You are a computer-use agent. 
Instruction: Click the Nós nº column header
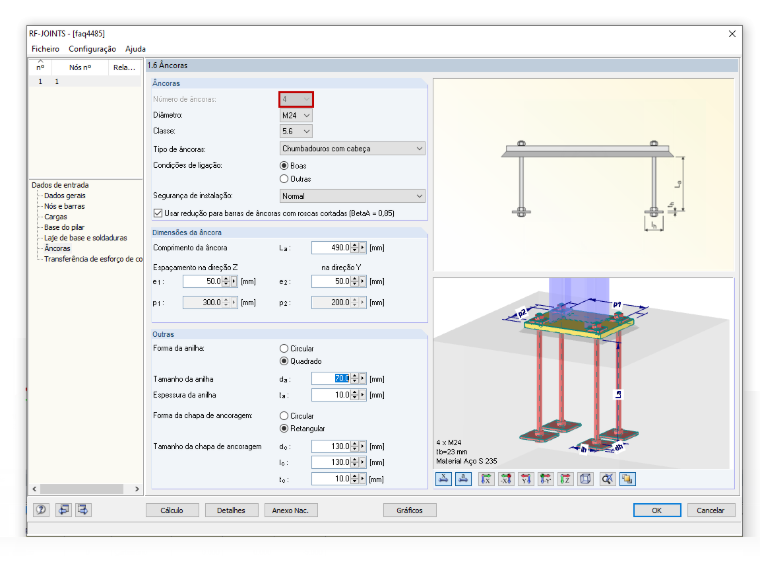point(80,67)
